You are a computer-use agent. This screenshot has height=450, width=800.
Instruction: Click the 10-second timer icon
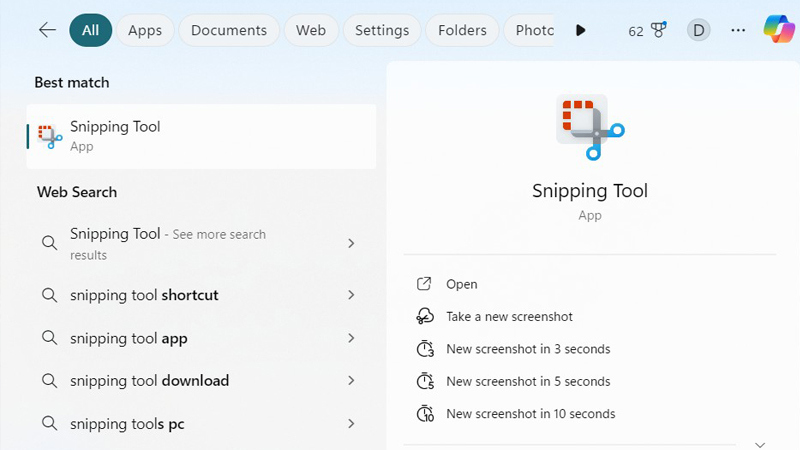point(425,414)
